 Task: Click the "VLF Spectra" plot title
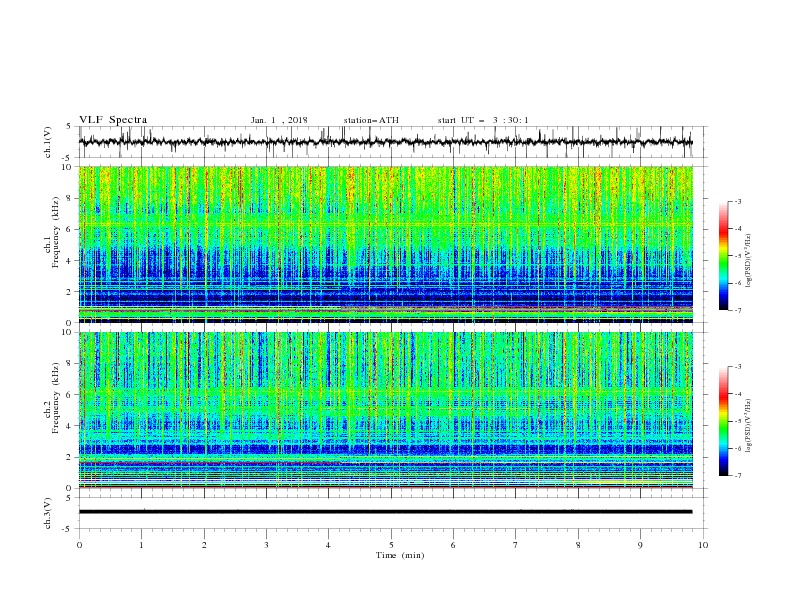pos(113,120)
